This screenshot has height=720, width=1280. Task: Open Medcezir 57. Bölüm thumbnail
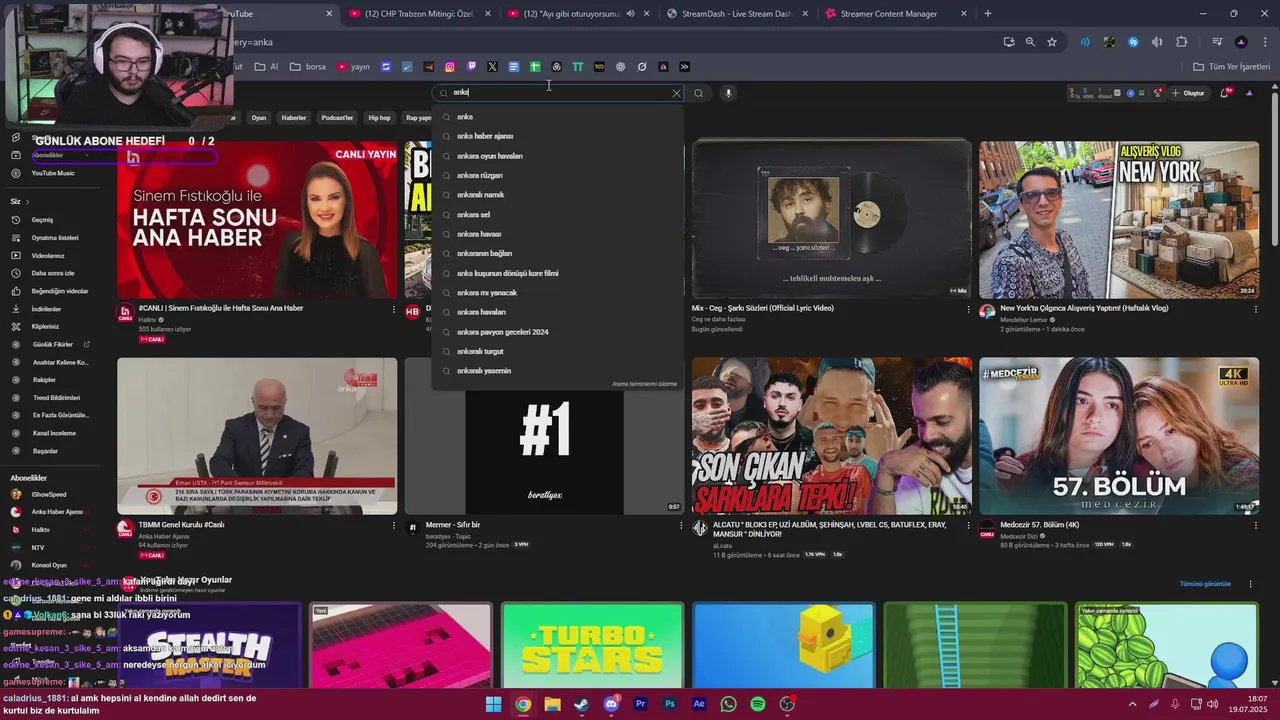click(1119, 436)
